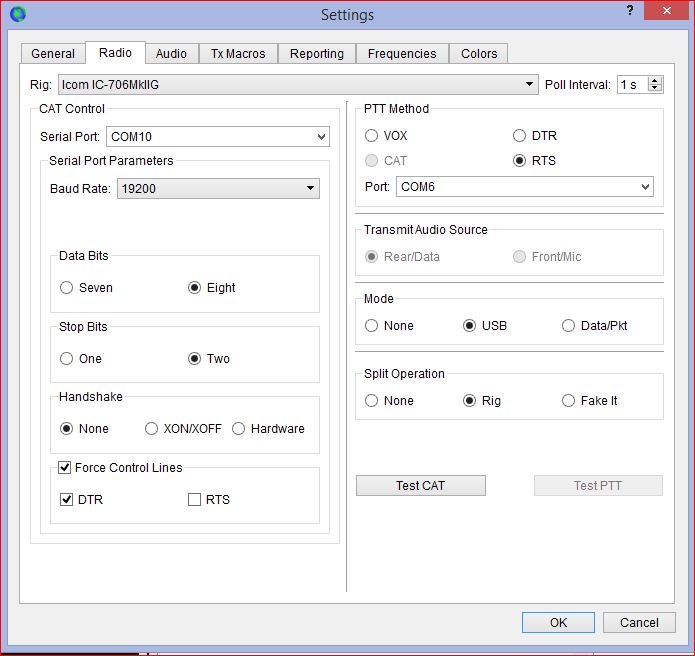Click the help question mark button
The height and width of the screenshot is (656, 695).
point(630,11)
